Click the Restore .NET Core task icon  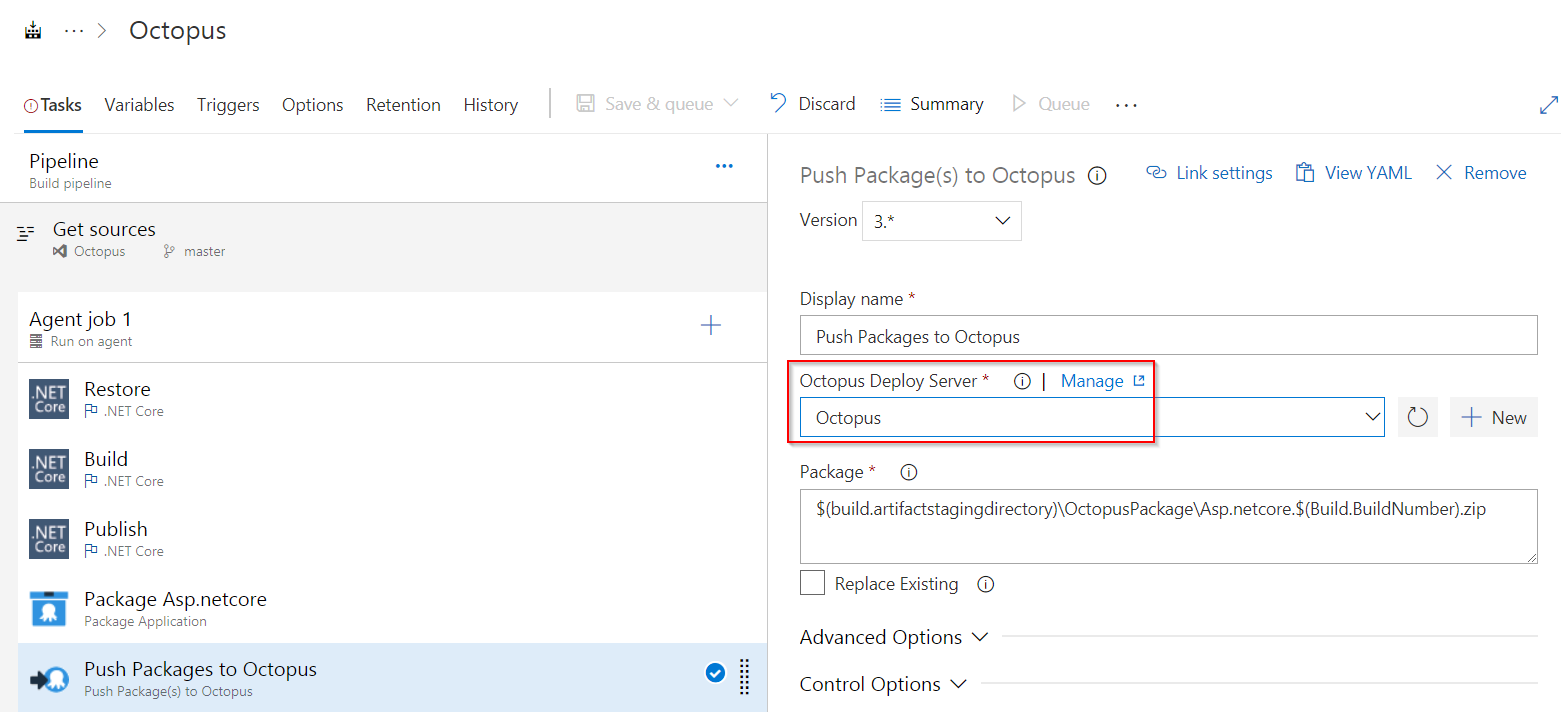[49, 398]
